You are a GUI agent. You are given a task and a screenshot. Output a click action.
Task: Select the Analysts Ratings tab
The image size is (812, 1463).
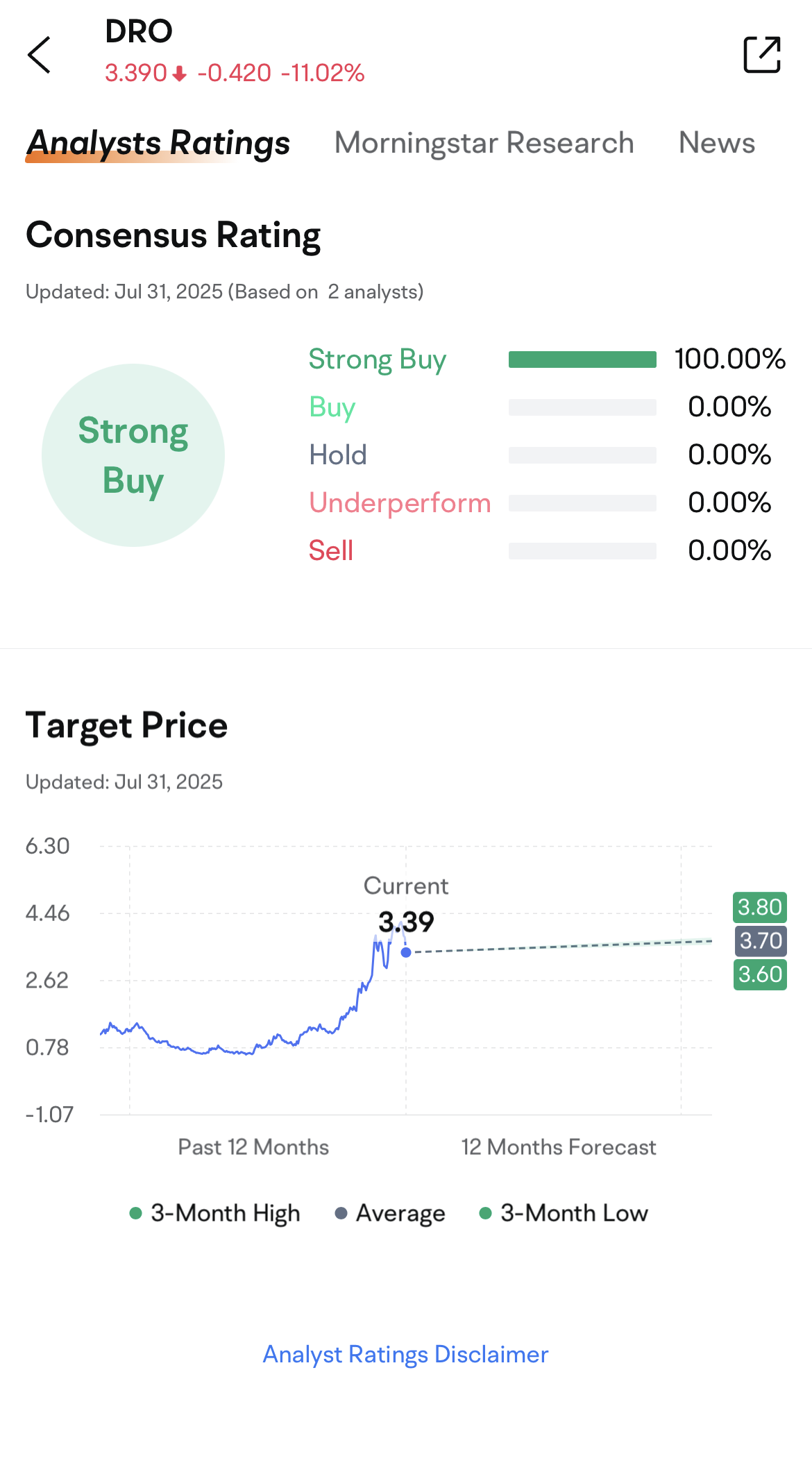tap(158, 143)
